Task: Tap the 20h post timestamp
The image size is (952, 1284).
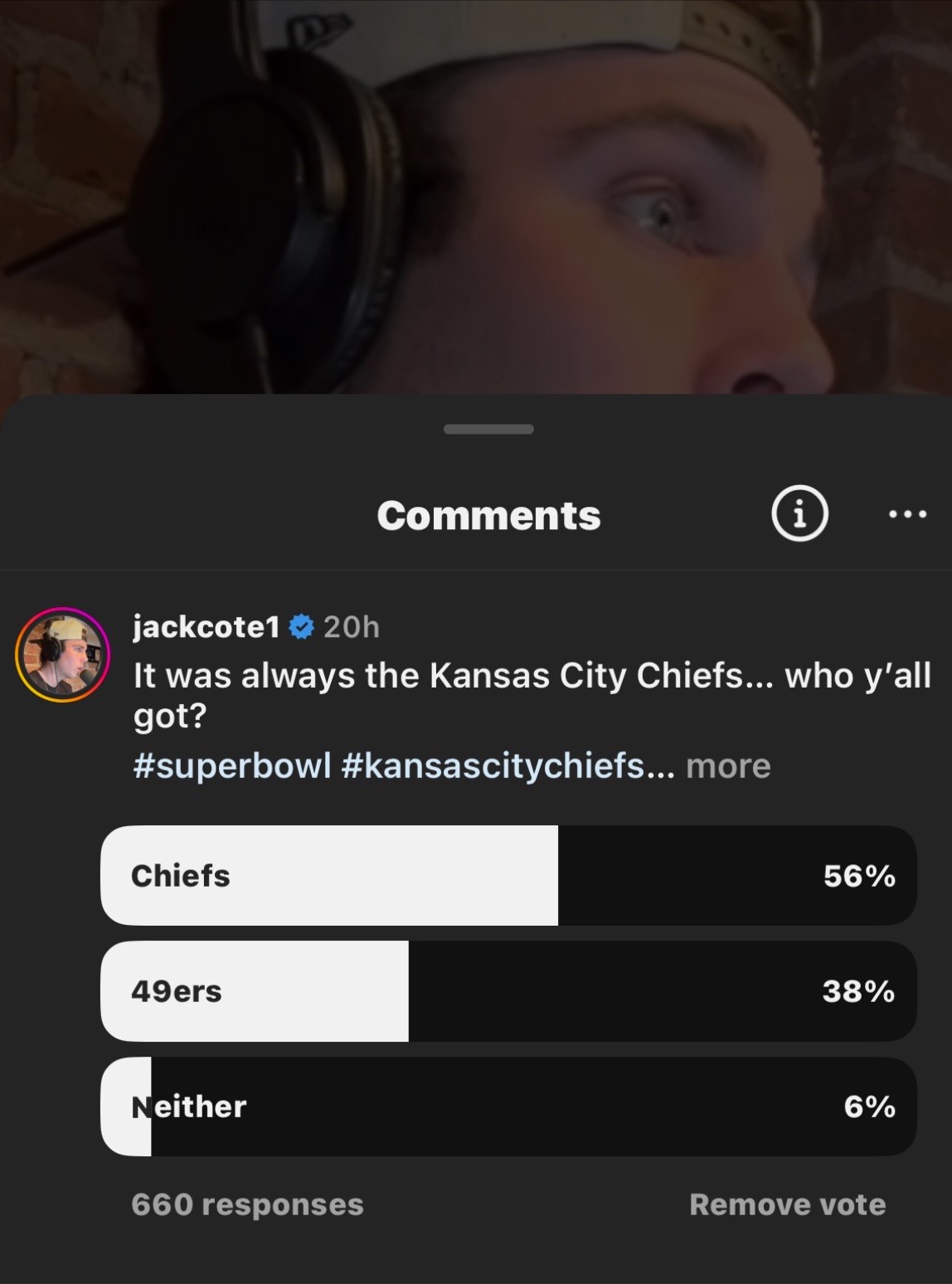Action: click(352, 627)
